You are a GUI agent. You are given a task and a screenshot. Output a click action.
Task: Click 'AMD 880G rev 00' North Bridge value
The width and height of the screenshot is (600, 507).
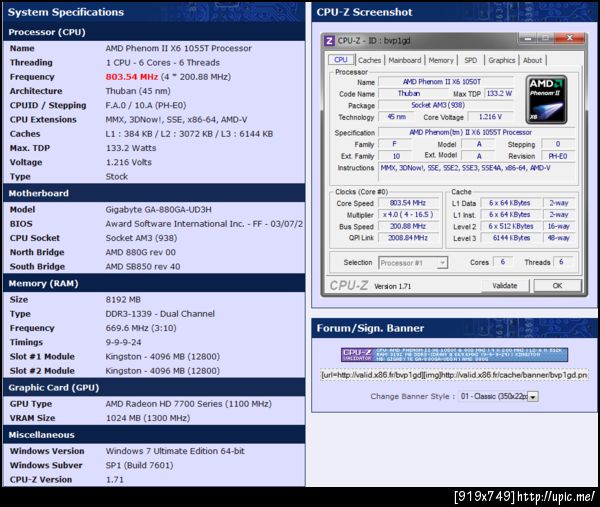pyautogui.click(x=140, y=252)
